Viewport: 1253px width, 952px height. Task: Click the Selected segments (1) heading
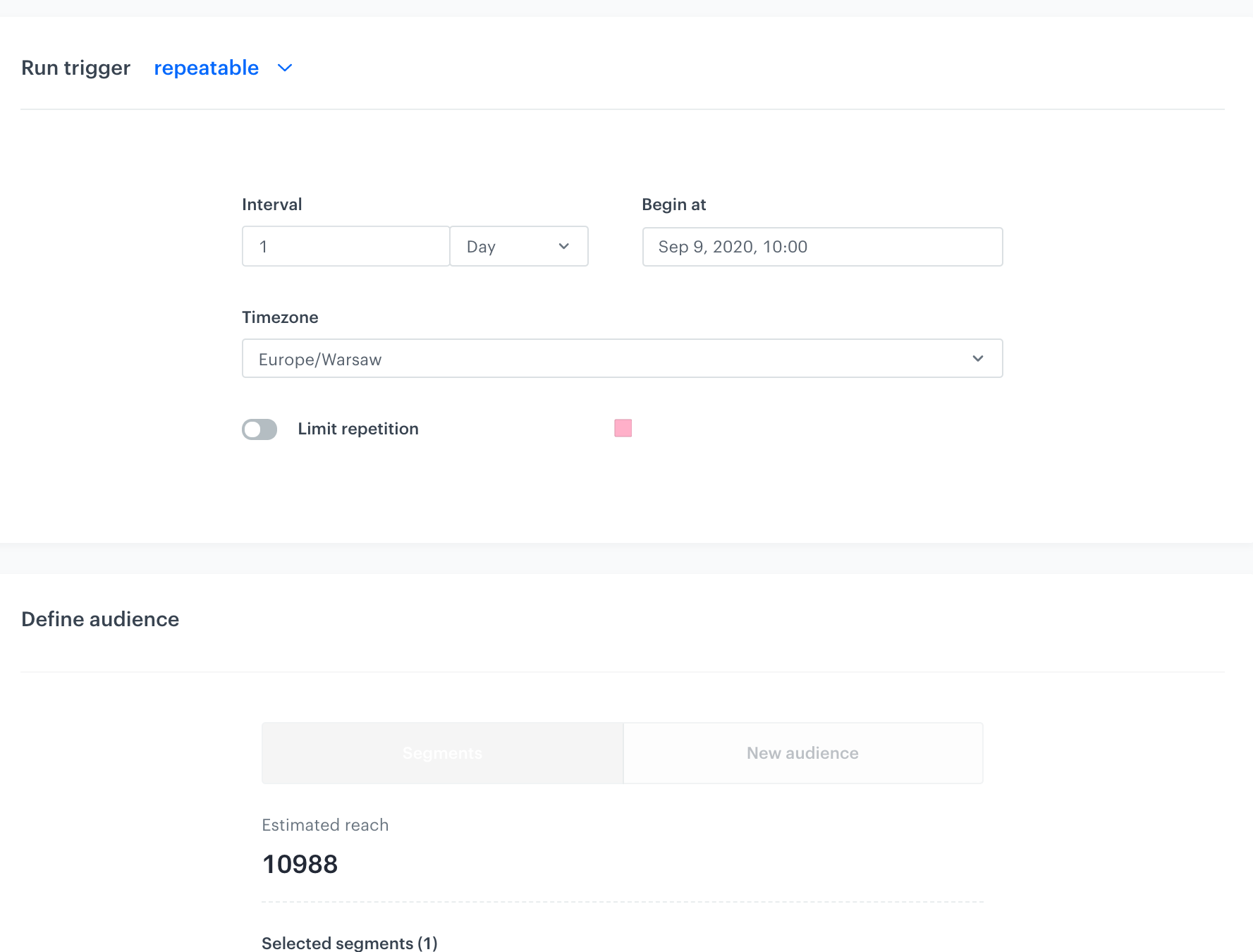pyautogui.click(x=349, y=943)
